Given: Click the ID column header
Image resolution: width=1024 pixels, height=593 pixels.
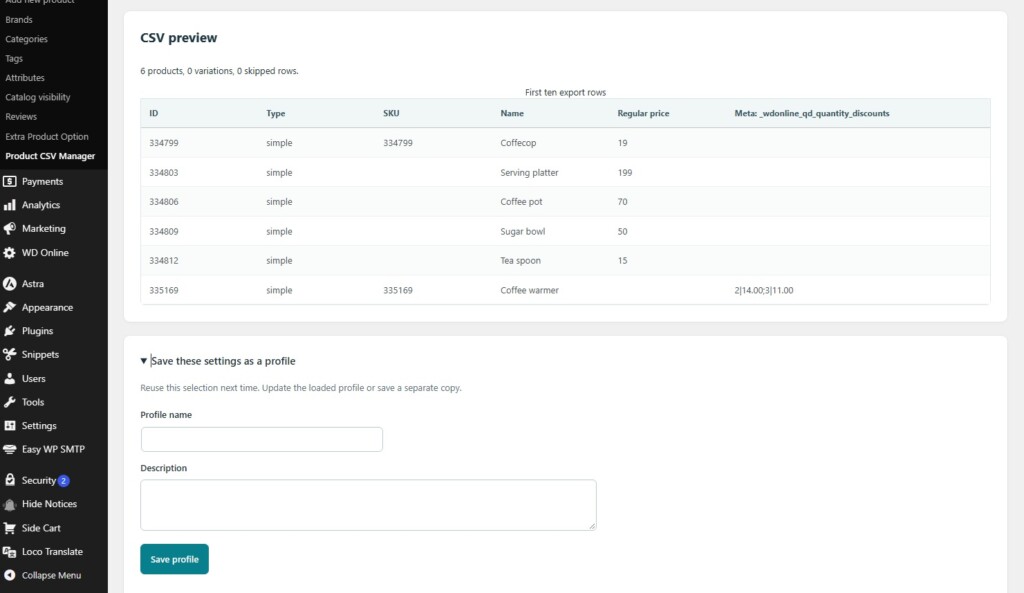Looking at the screenshot, I should tap(153, 114).
